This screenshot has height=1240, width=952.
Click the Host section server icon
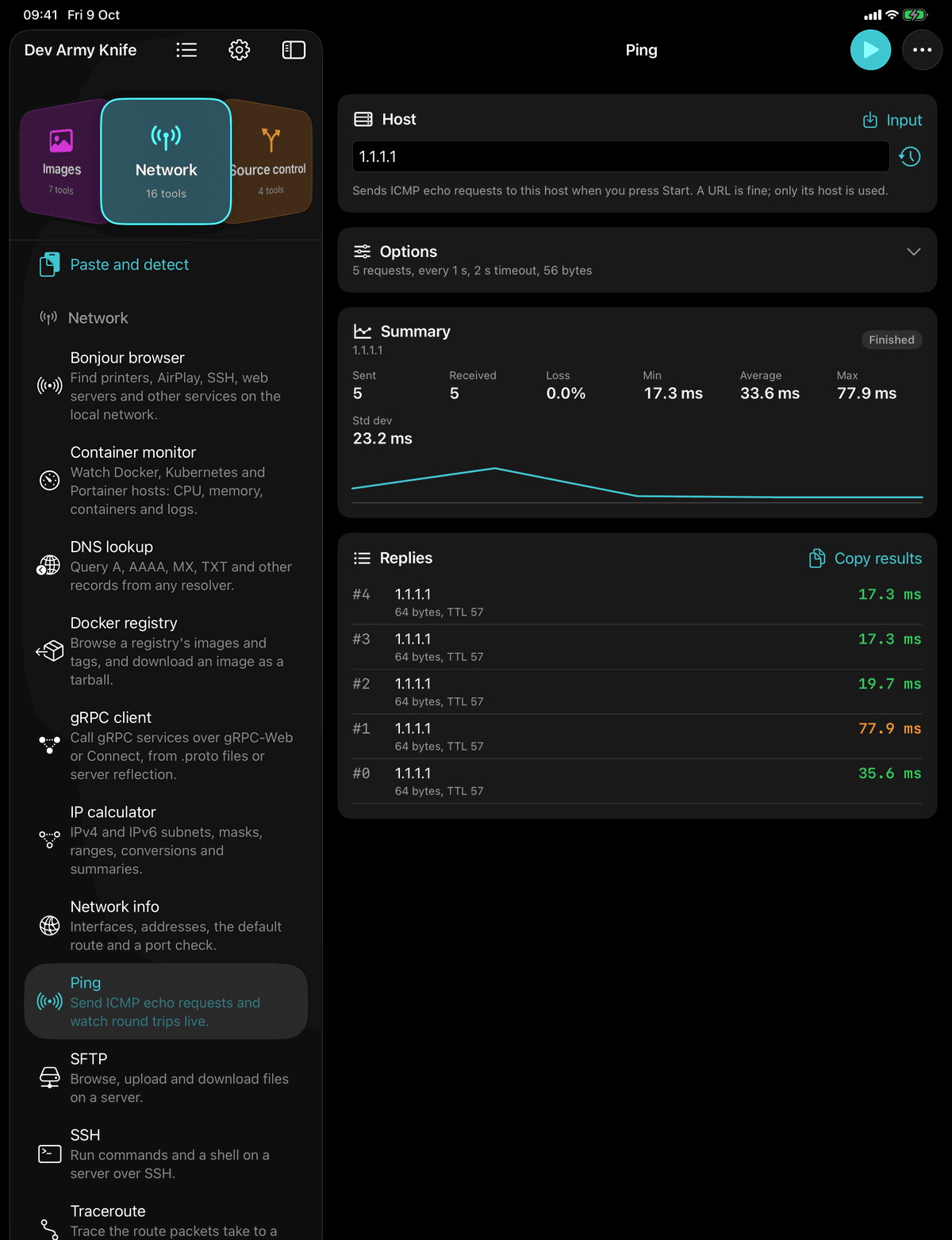[363, 119]
